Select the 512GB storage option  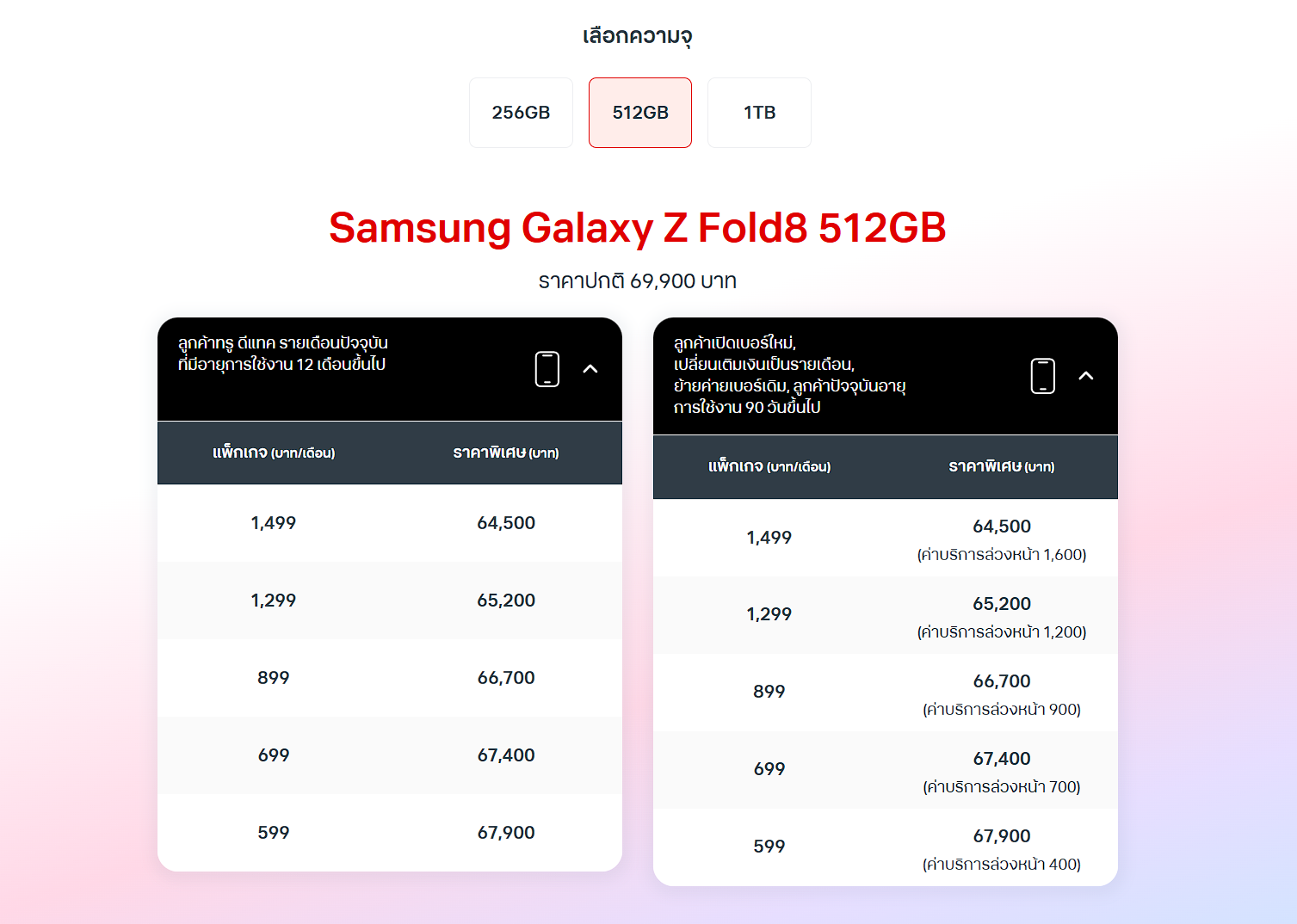(x=640, y=113)
